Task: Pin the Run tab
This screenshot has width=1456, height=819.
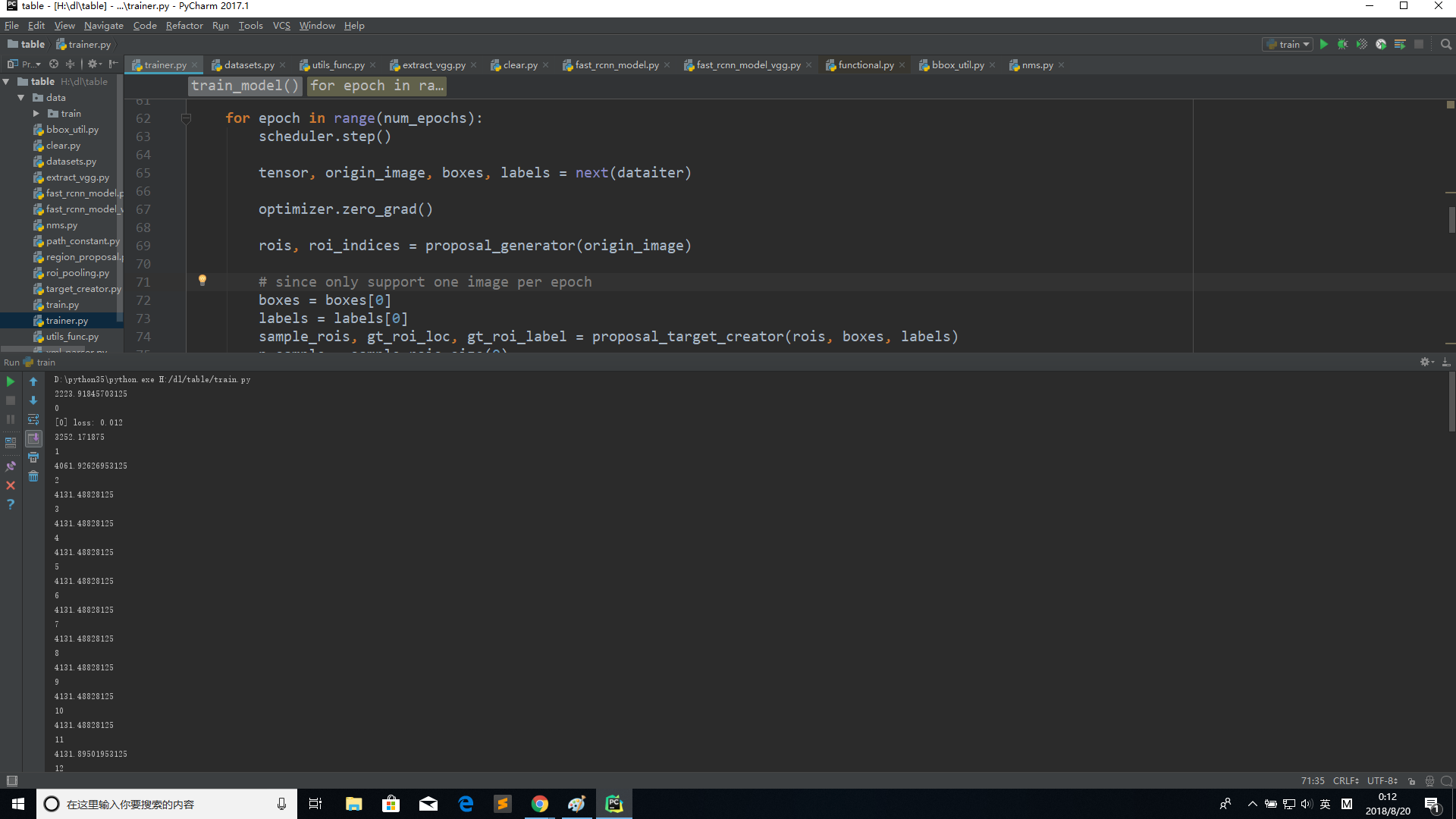Action: 11,466
